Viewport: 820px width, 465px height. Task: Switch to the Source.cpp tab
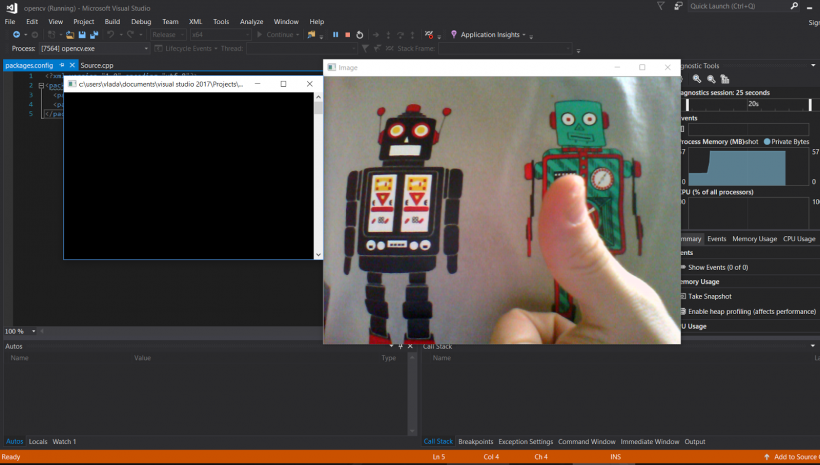point(97,65)
